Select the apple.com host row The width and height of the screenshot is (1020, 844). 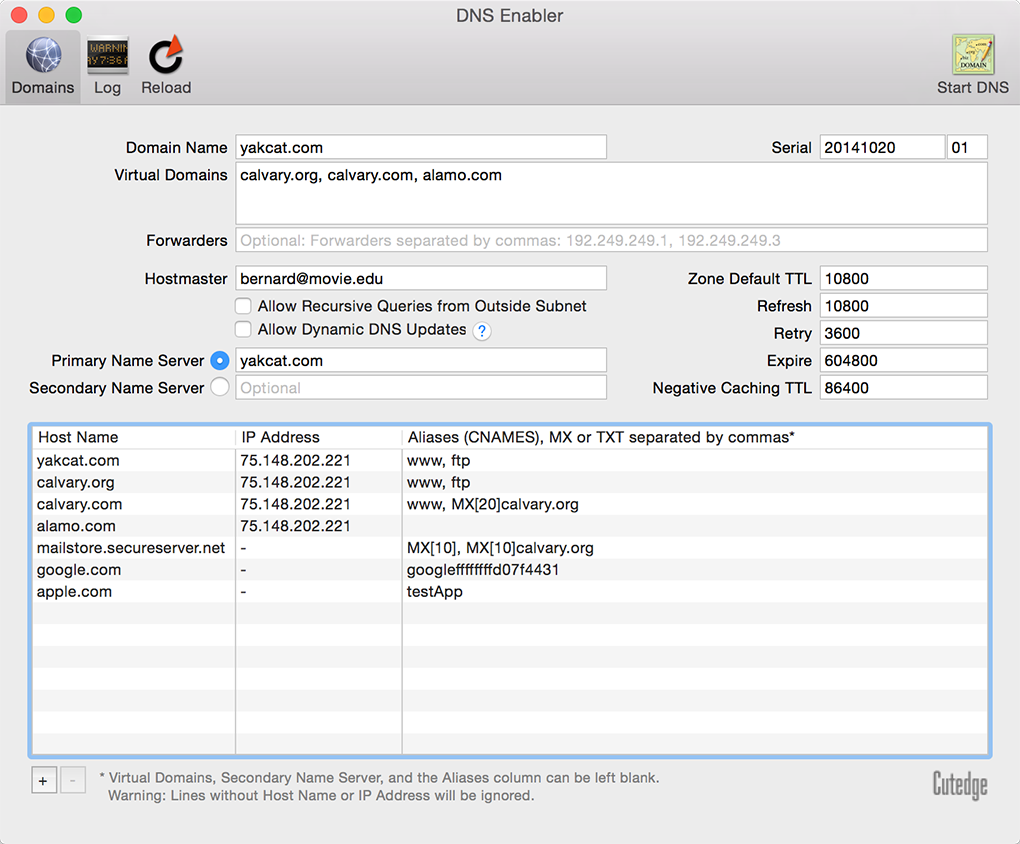[75, 592]
